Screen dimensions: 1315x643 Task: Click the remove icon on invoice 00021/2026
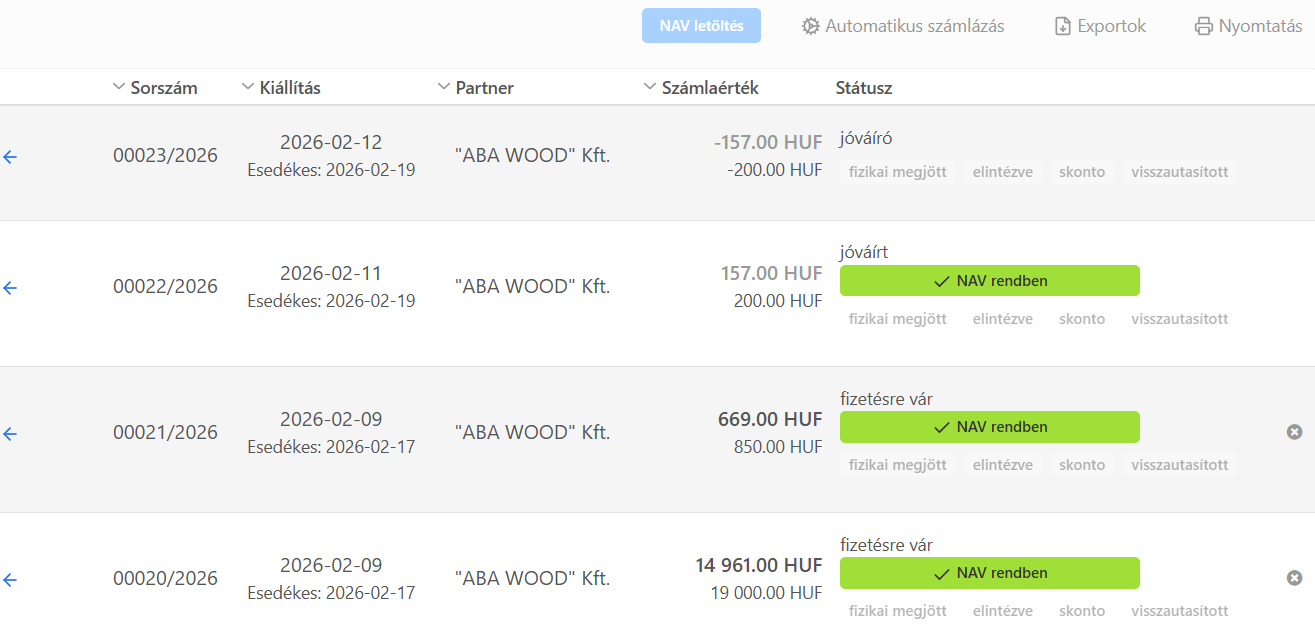coord(1294,432)
